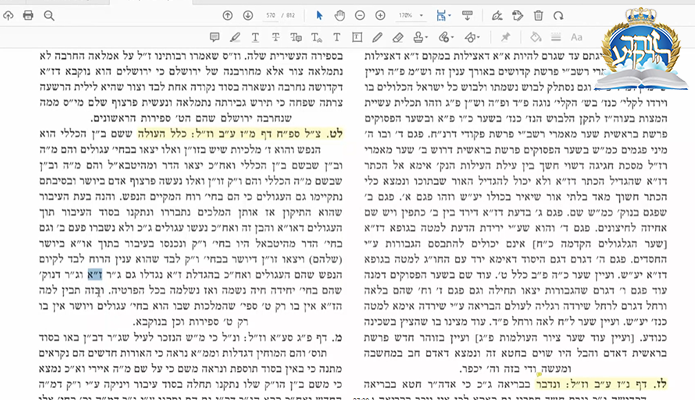
Task: Click the print icon
Action: (x=28, y=16)
